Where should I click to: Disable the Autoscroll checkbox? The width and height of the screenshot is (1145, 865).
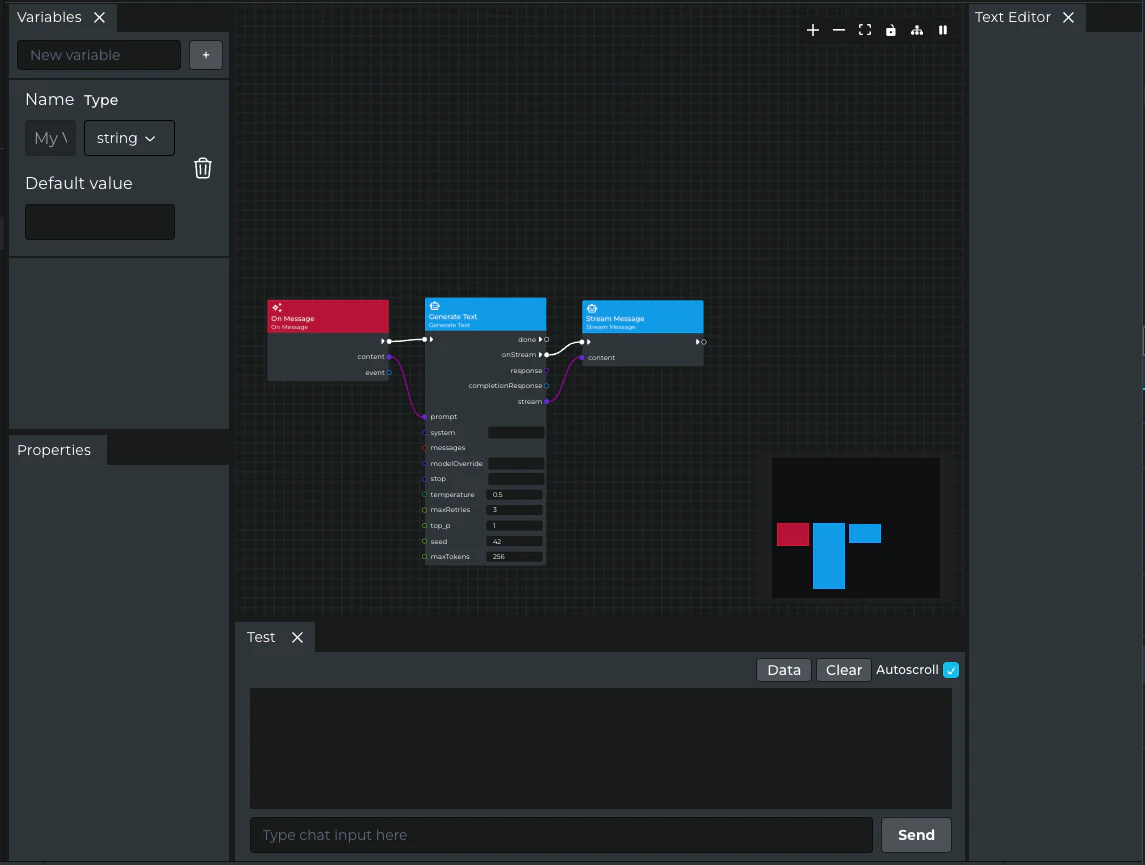951,670
